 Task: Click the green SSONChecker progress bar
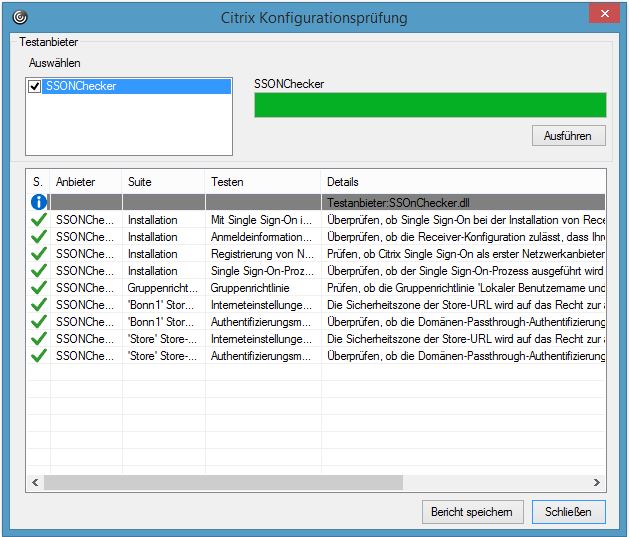coord(430,105)
